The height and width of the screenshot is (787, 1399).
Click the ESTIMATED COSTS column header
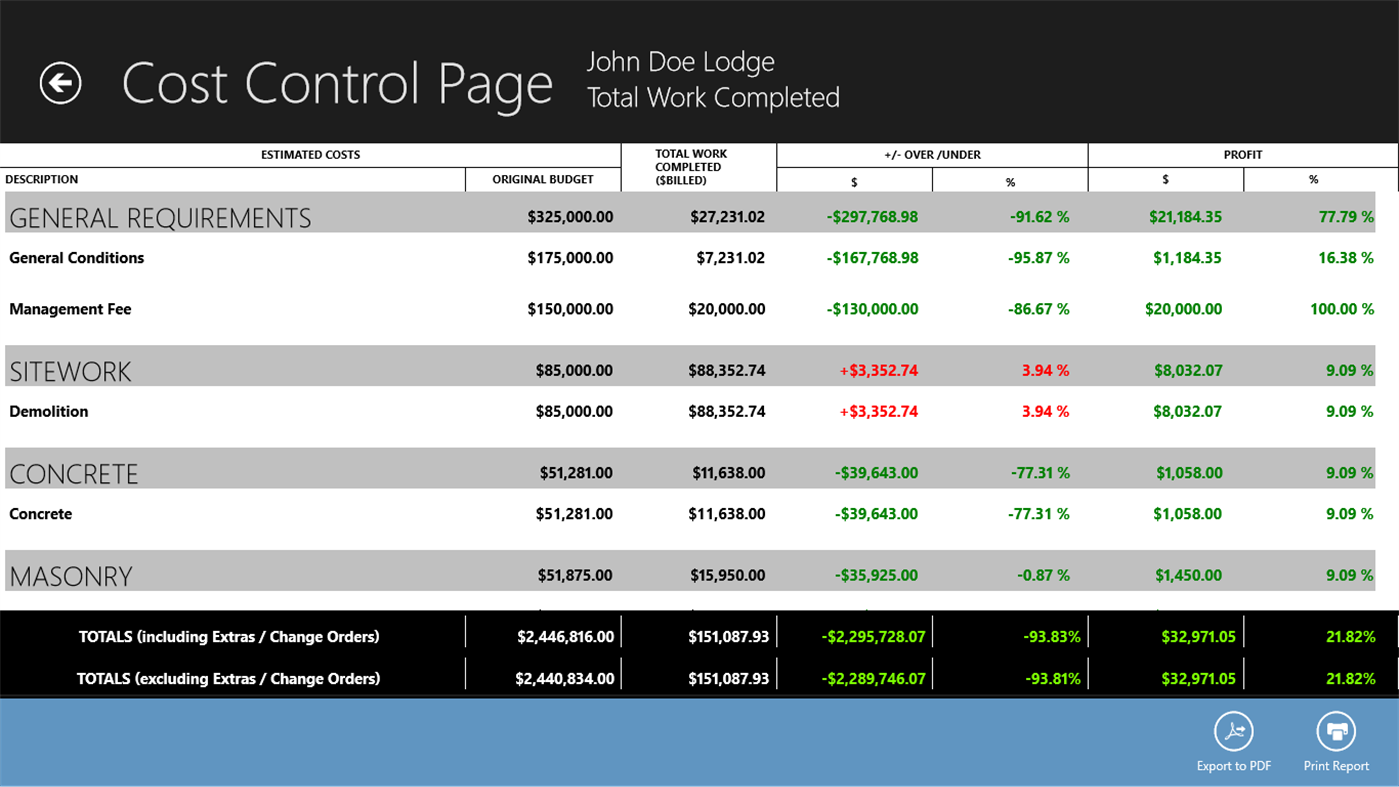tap(308, 154)
